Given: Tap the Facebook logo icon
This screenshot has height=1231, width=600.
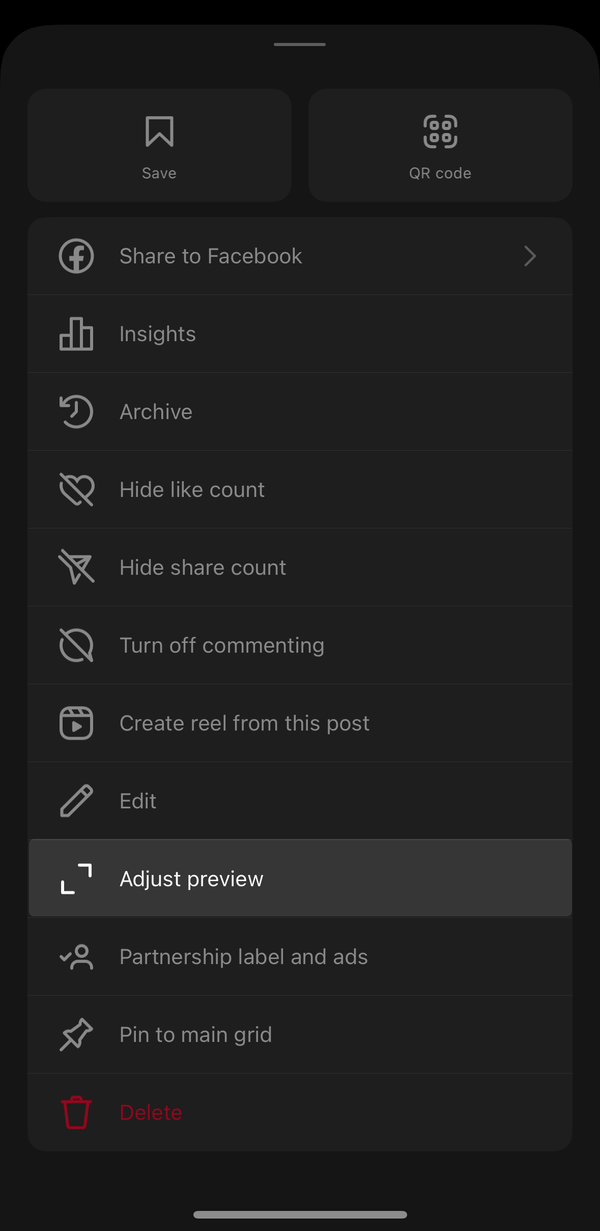Looking at the screenshot, I should pyautogui.click(x=76, y=256).
